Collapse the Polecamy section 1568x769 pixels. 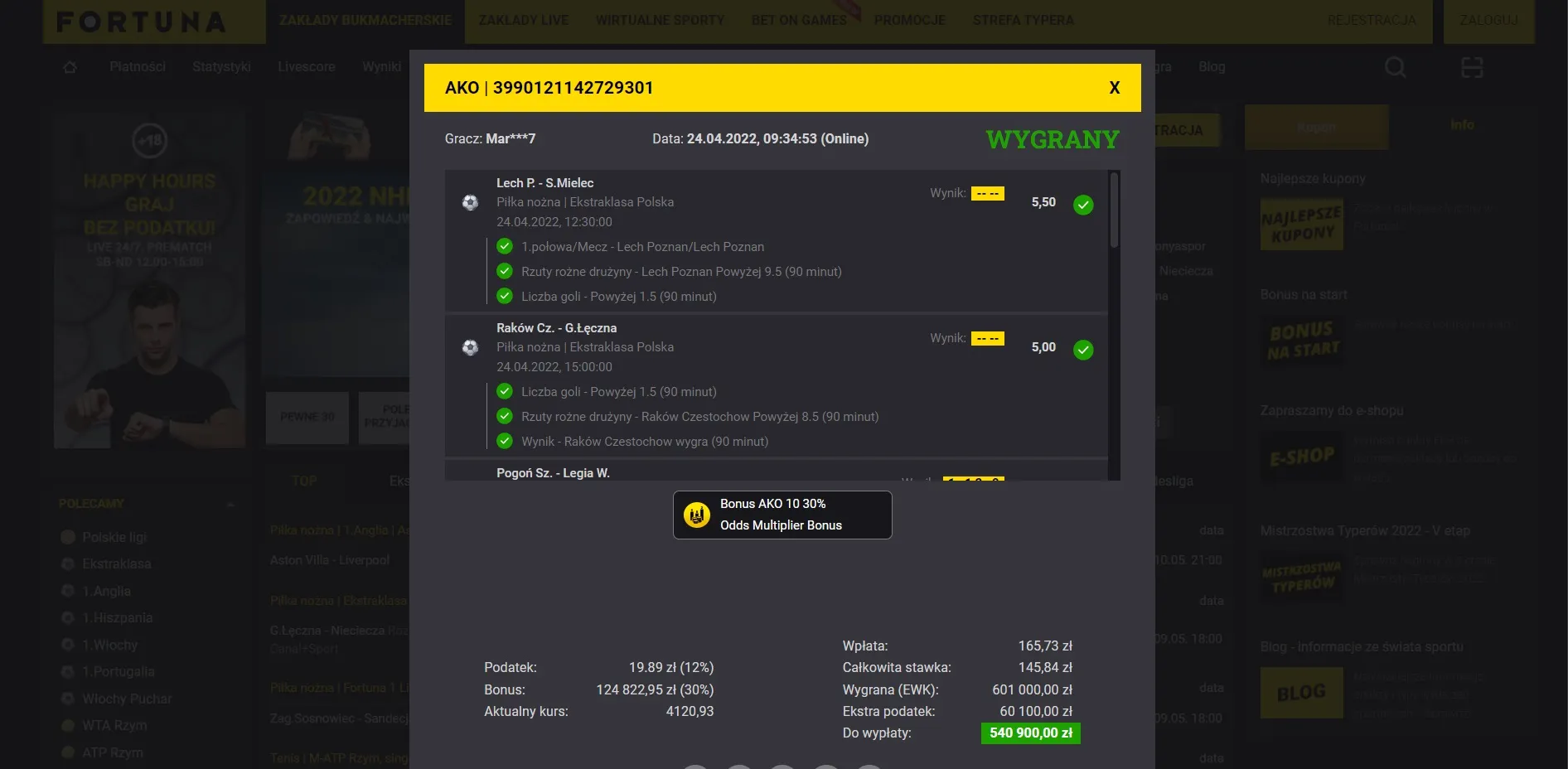[x=230, y=504]
